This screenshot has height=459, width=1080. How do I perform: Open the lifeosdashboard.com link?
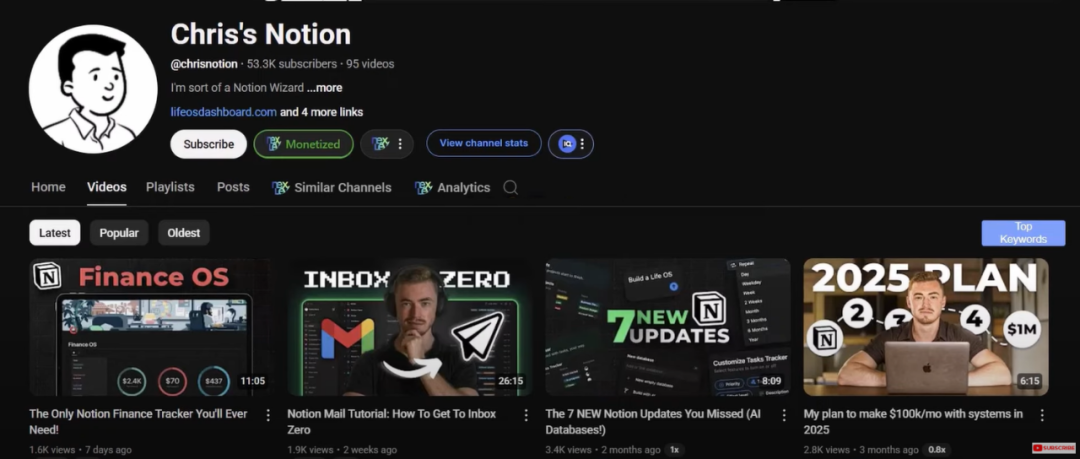point(224,112)
